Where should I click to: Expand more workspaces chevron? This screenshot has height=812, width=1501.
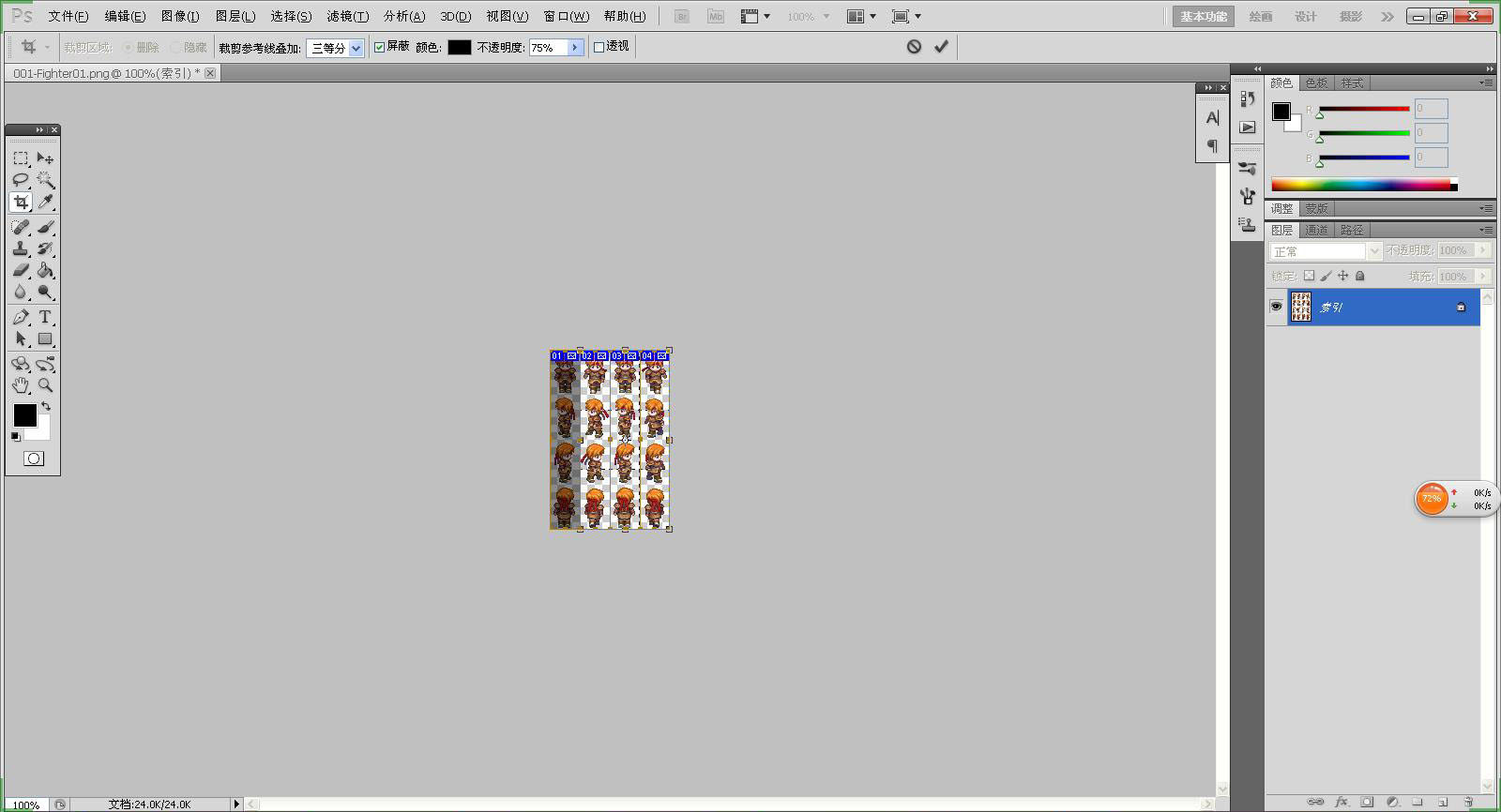[1387, 17]
